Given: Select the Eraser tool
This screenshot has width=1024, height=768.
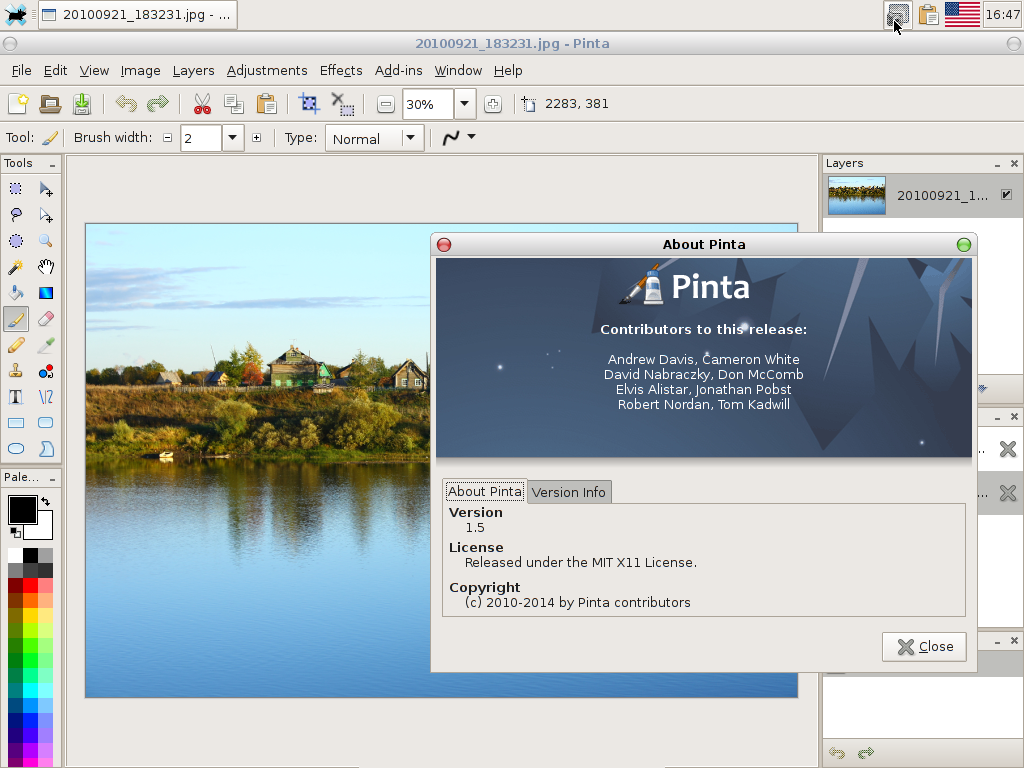Looking at the screenshot, I should click(x=46, y=319).
